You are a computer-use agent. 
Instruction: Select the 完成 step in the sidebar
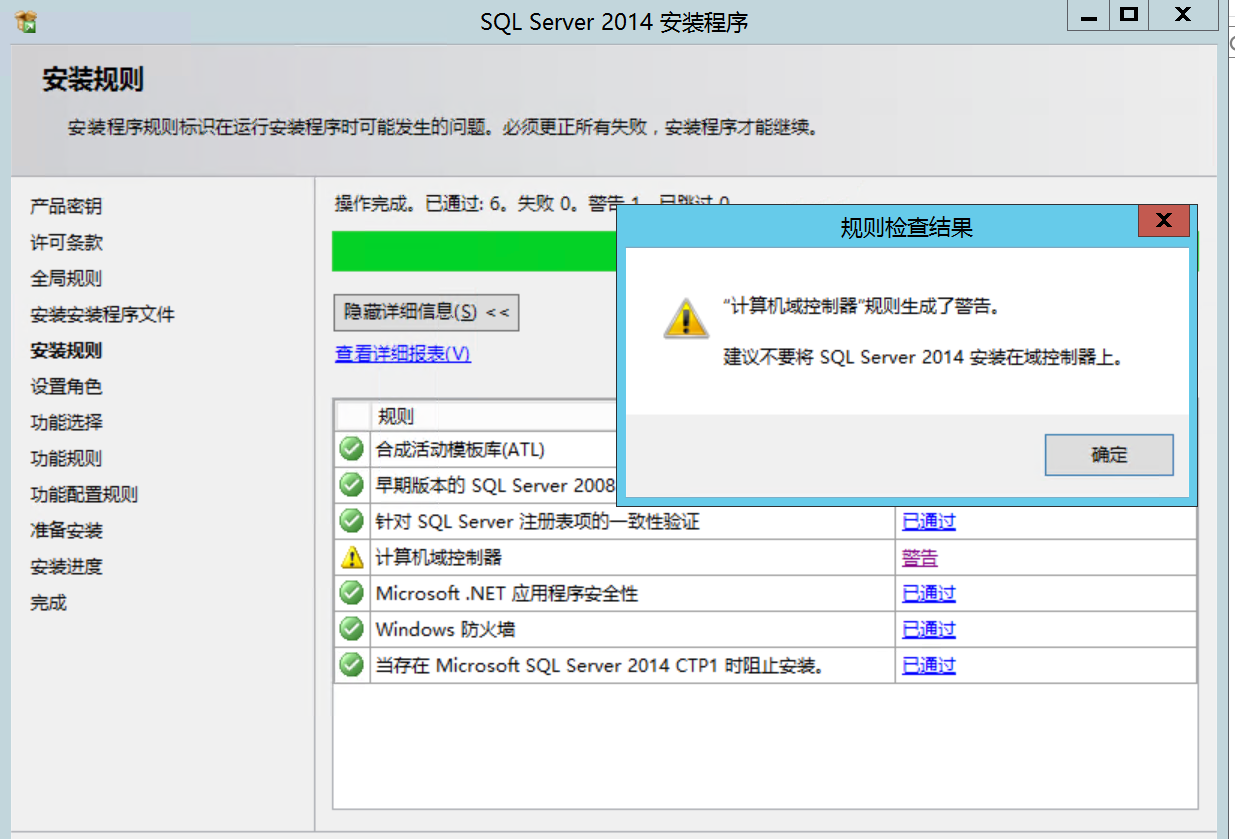(48, 602)
